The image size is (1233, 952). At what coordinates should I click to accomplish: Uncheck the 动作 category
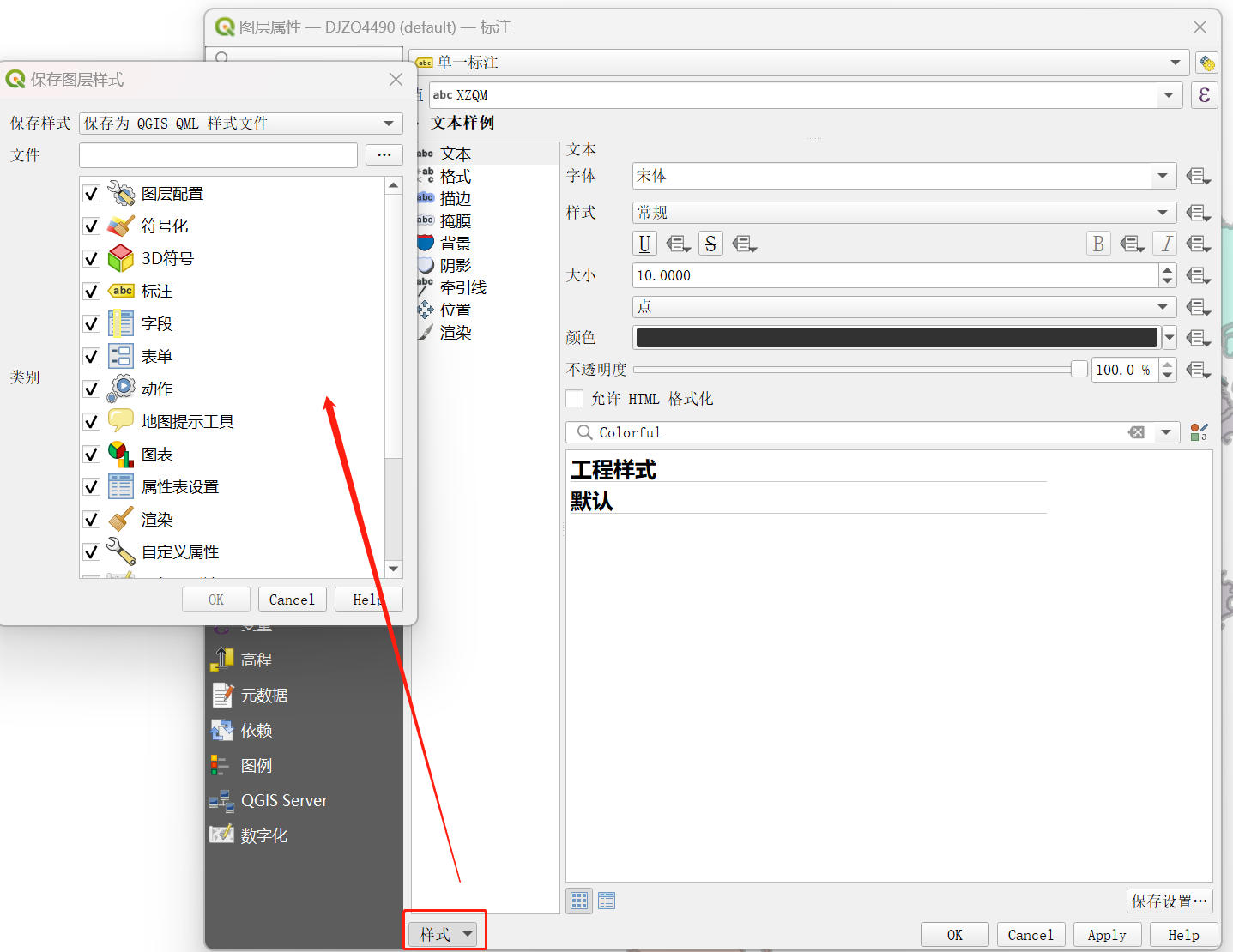(92, 389)
